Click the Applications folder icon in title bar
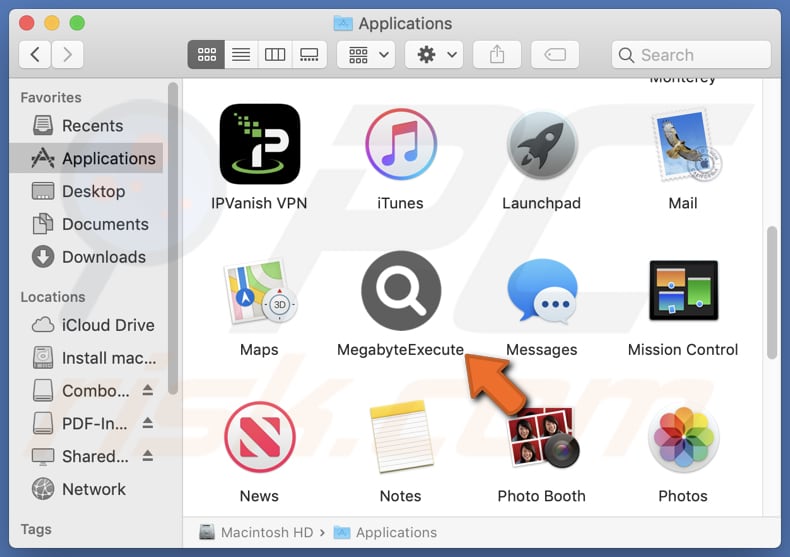Screen dimensions: 790x557 tap(343, 23)
